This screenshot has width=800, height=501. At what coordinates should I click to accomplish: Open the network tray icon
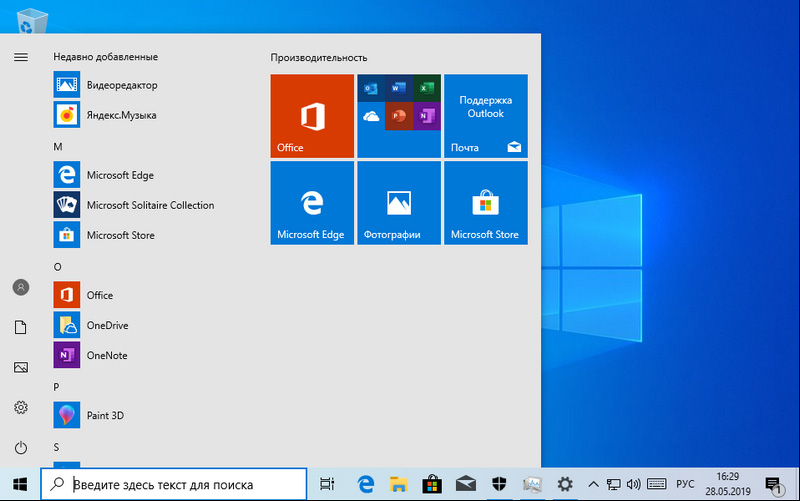tap(613, 484)
